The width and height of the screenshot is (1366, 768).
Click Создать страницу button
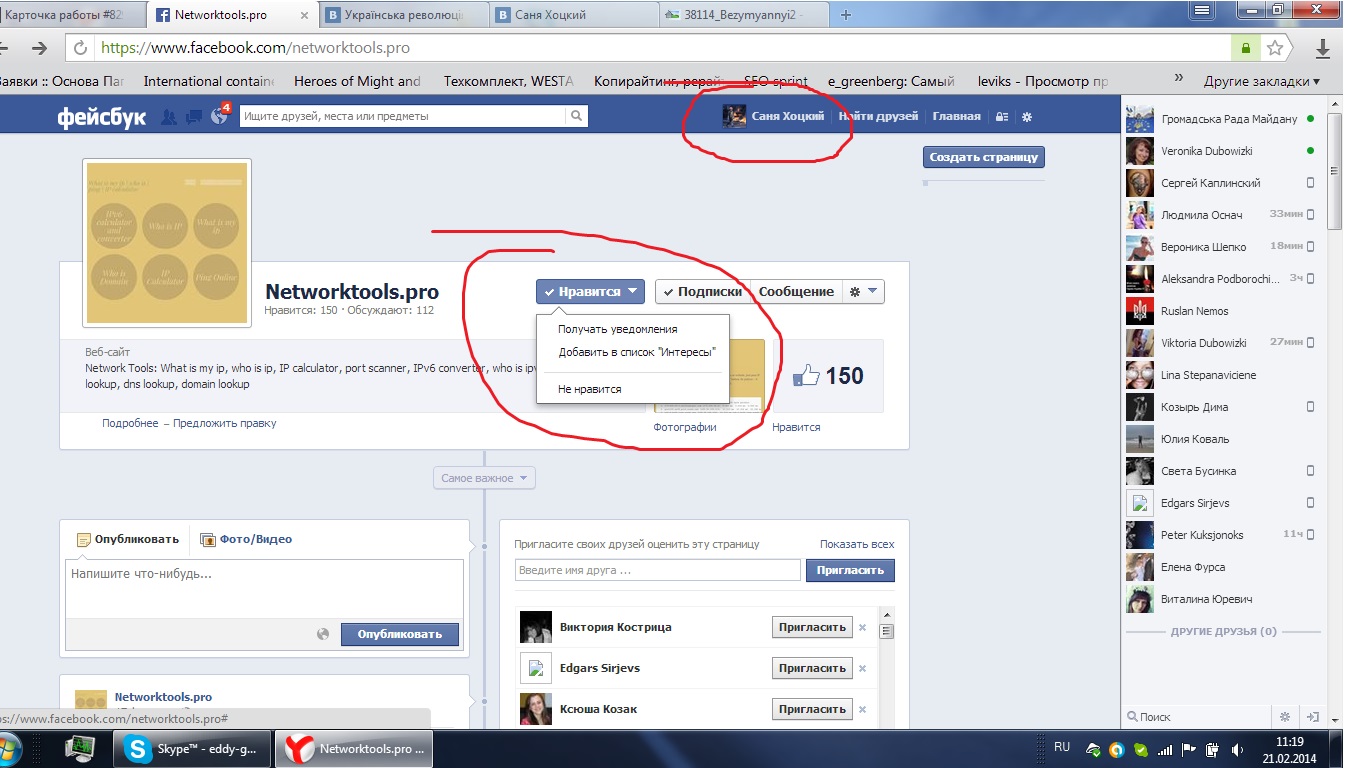coord(984,157)
